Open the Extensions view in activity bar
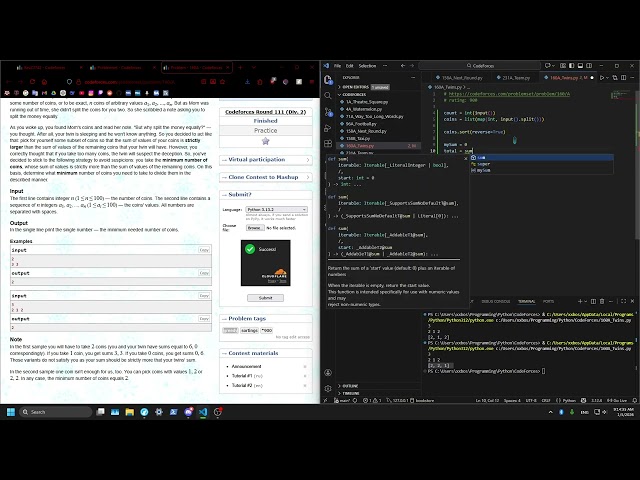The width and height of the screenshot is (640, 480). [x=328, y=144]
